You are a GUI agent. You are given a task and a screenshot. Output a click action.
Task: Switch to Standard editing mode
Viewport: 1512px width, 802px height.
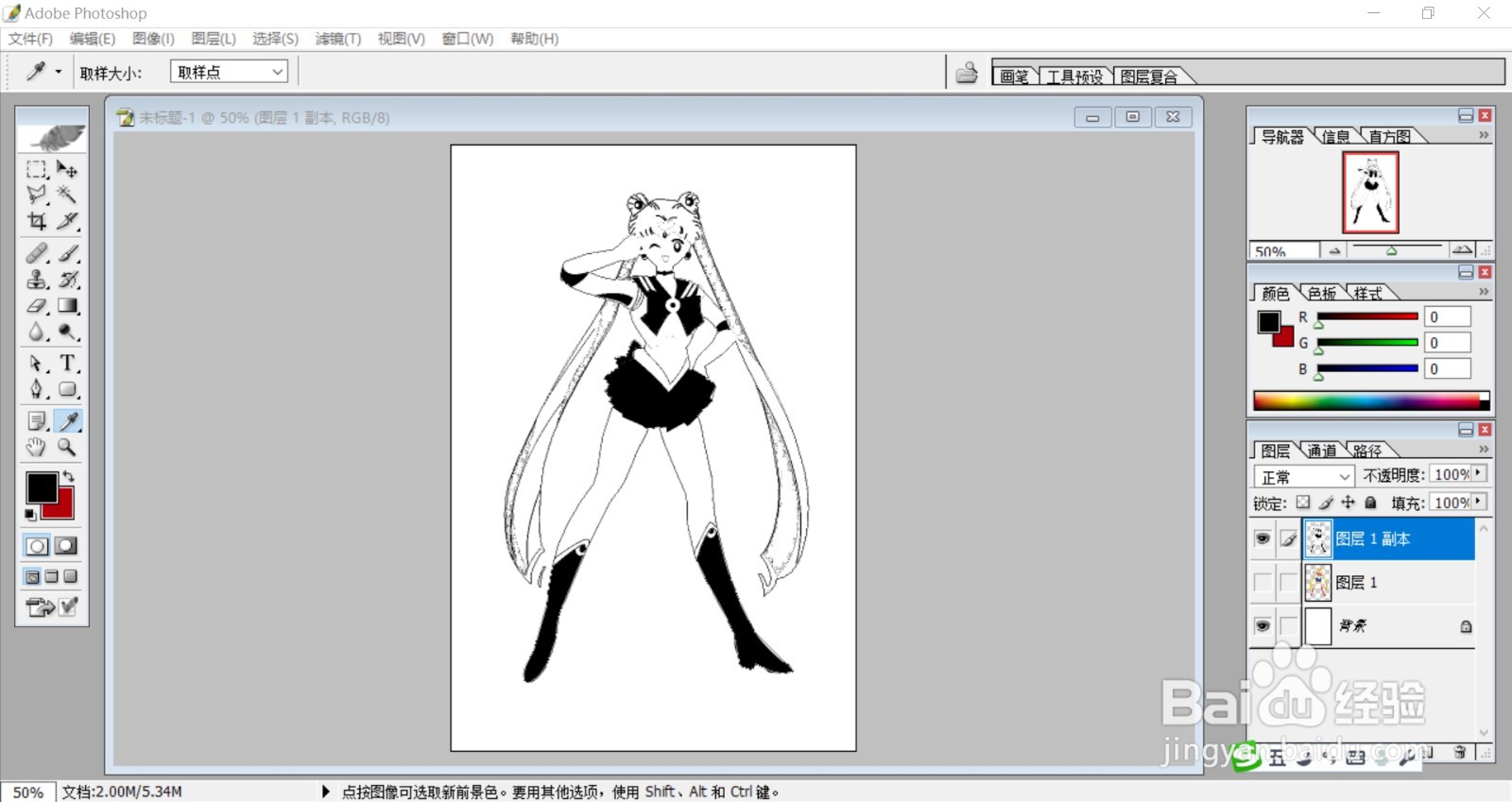pyautogui.click(x=37, y=545)
